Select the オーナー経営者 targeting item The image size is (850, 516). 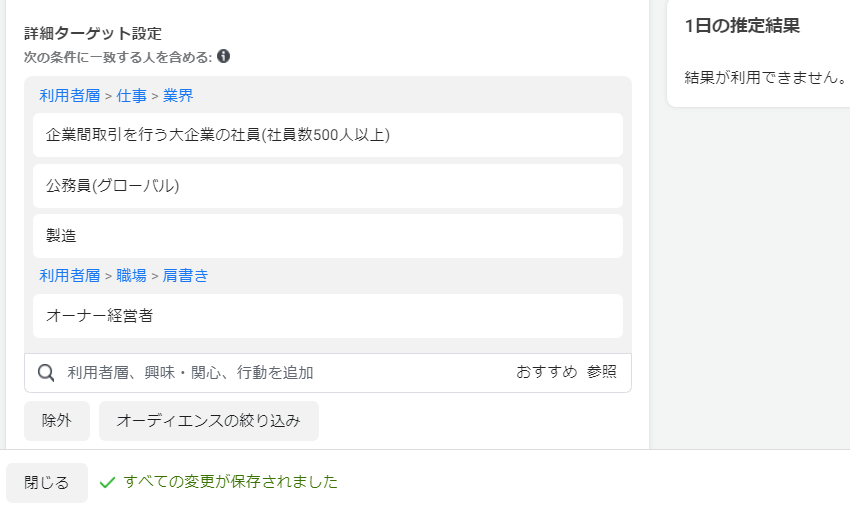[x=328, y=316]
